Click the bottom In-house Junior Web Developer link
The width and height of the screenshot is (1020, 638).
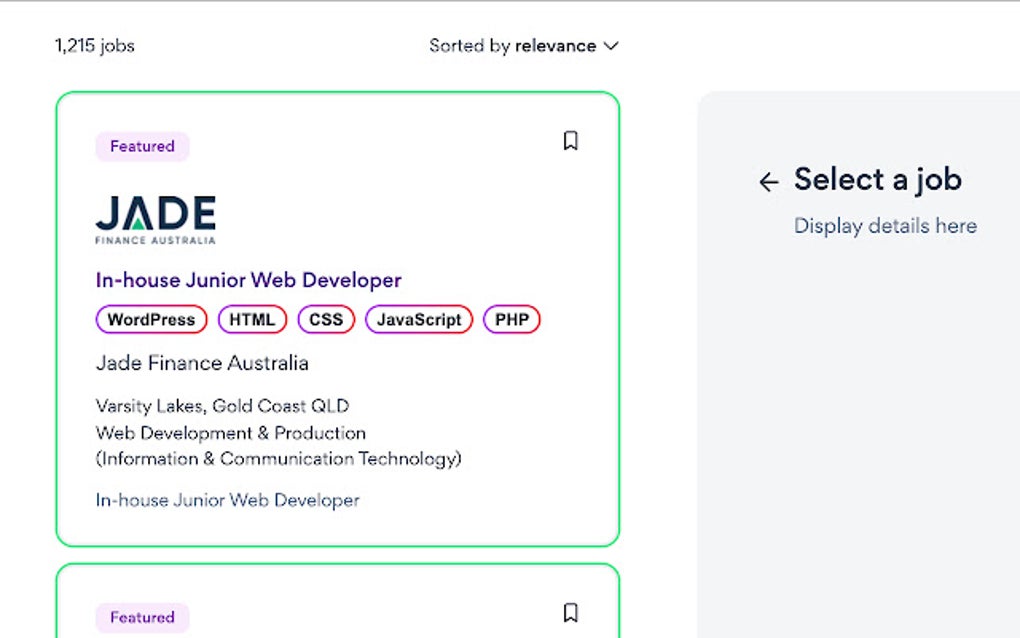(x=226, y=500)
